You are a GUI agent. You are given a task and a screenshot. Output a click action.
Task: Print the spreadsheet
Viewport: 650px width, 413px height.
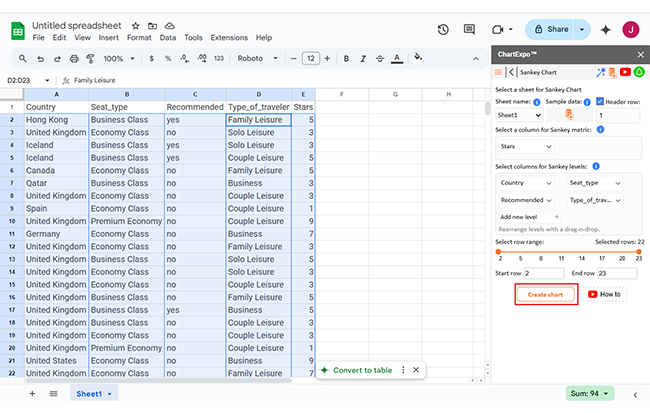[x=74, y=59]
